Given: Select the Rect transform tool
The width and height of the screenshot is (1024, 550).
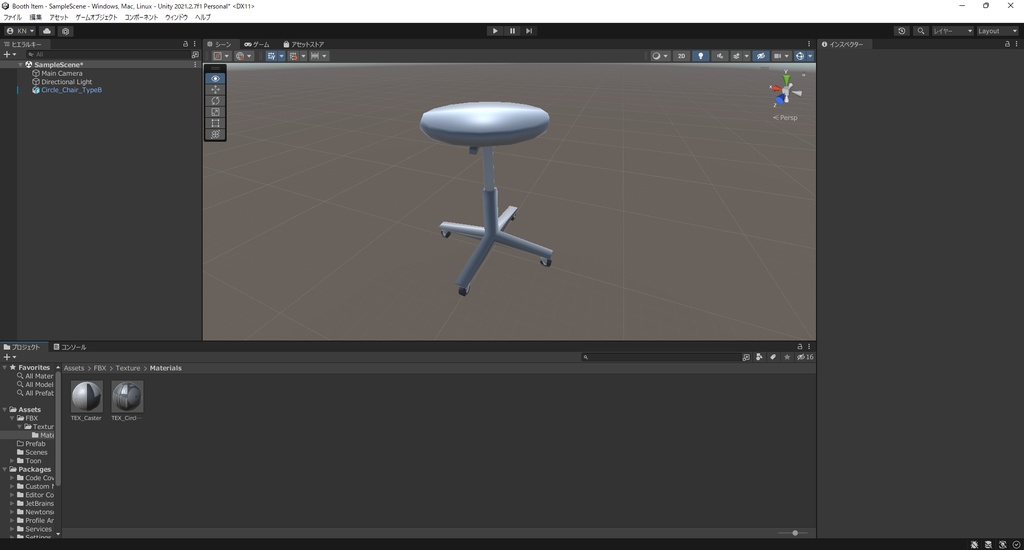Looking at the screenshot, I should tap(215, 123).
